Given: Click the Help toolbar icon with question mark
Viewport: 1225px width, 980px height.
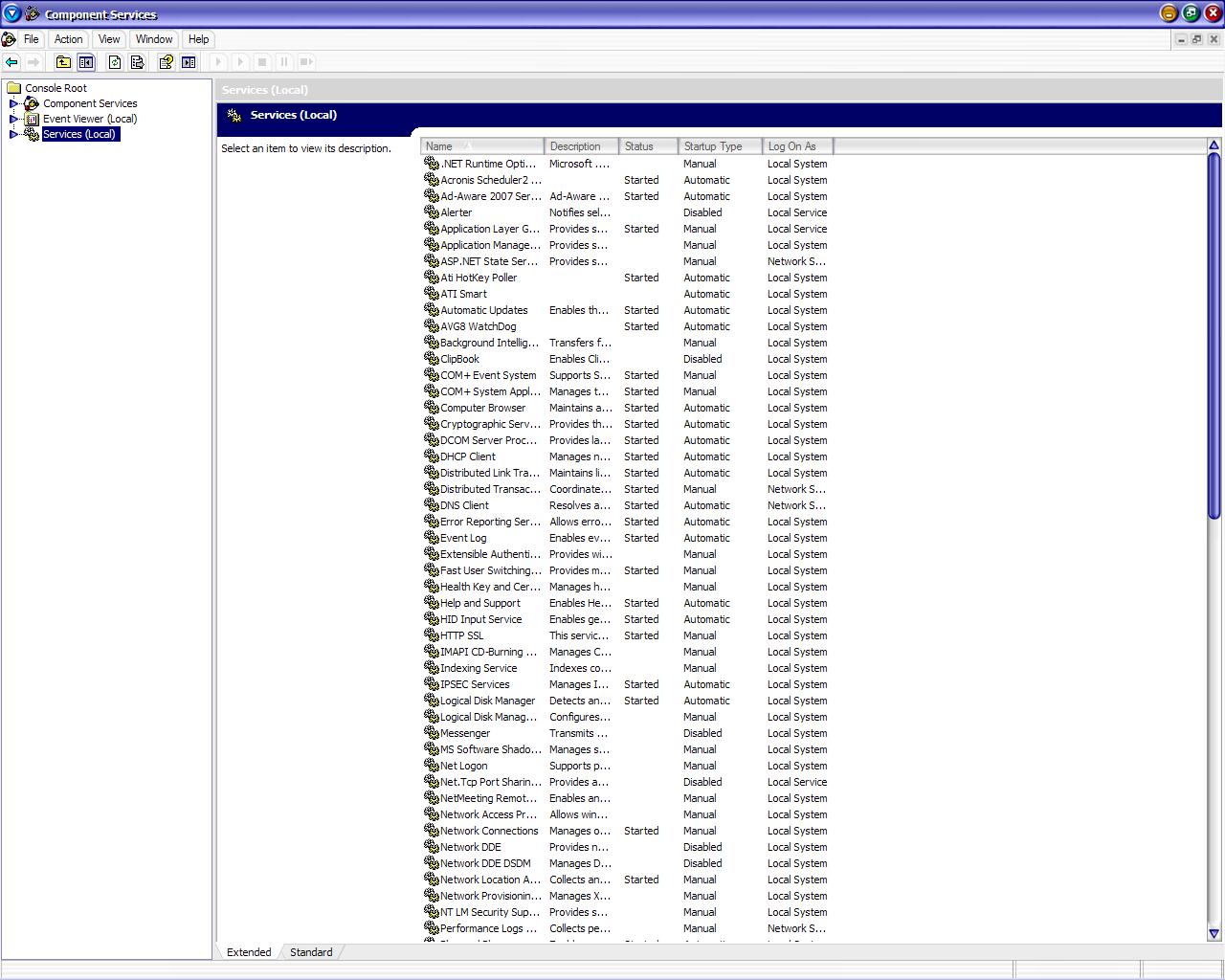Looking at the screenshot, I should tap(167, 62).
